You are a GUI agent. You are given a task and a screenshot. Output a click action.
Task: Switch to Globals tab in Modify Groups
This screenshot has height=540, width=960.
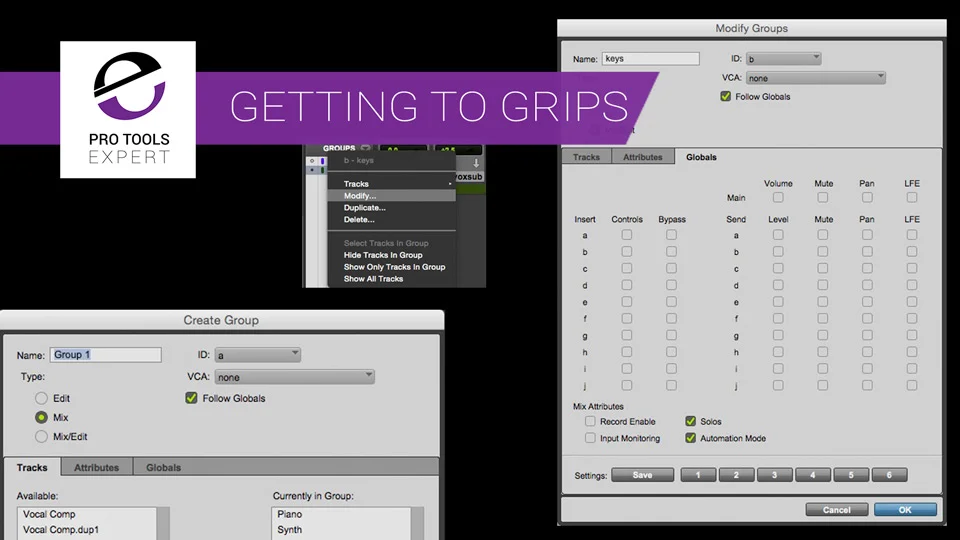(701, 157)
